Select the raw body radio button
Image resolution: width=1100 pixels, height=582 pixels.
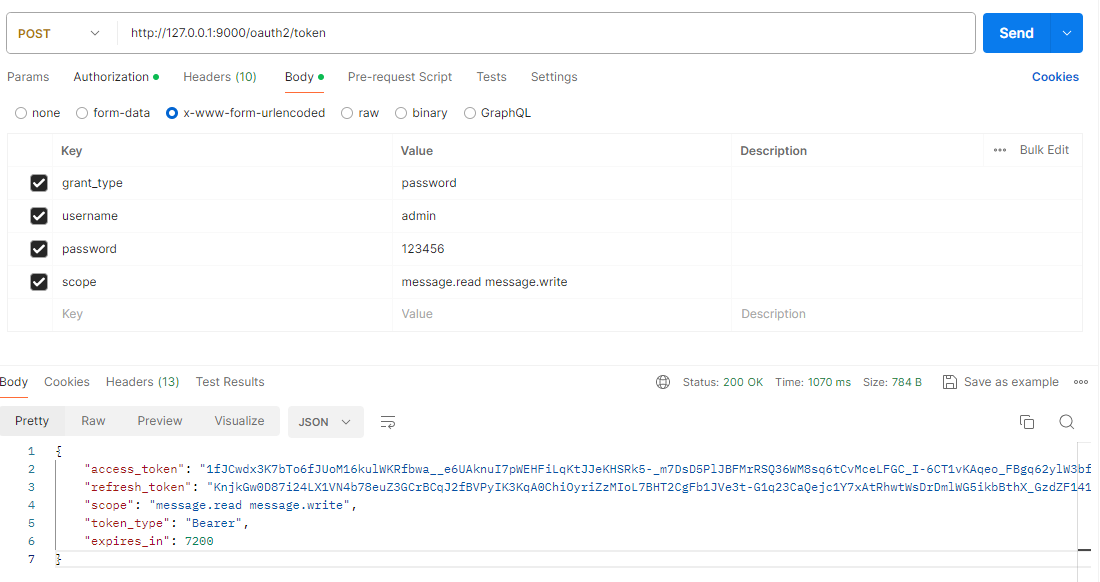(348, 113)
